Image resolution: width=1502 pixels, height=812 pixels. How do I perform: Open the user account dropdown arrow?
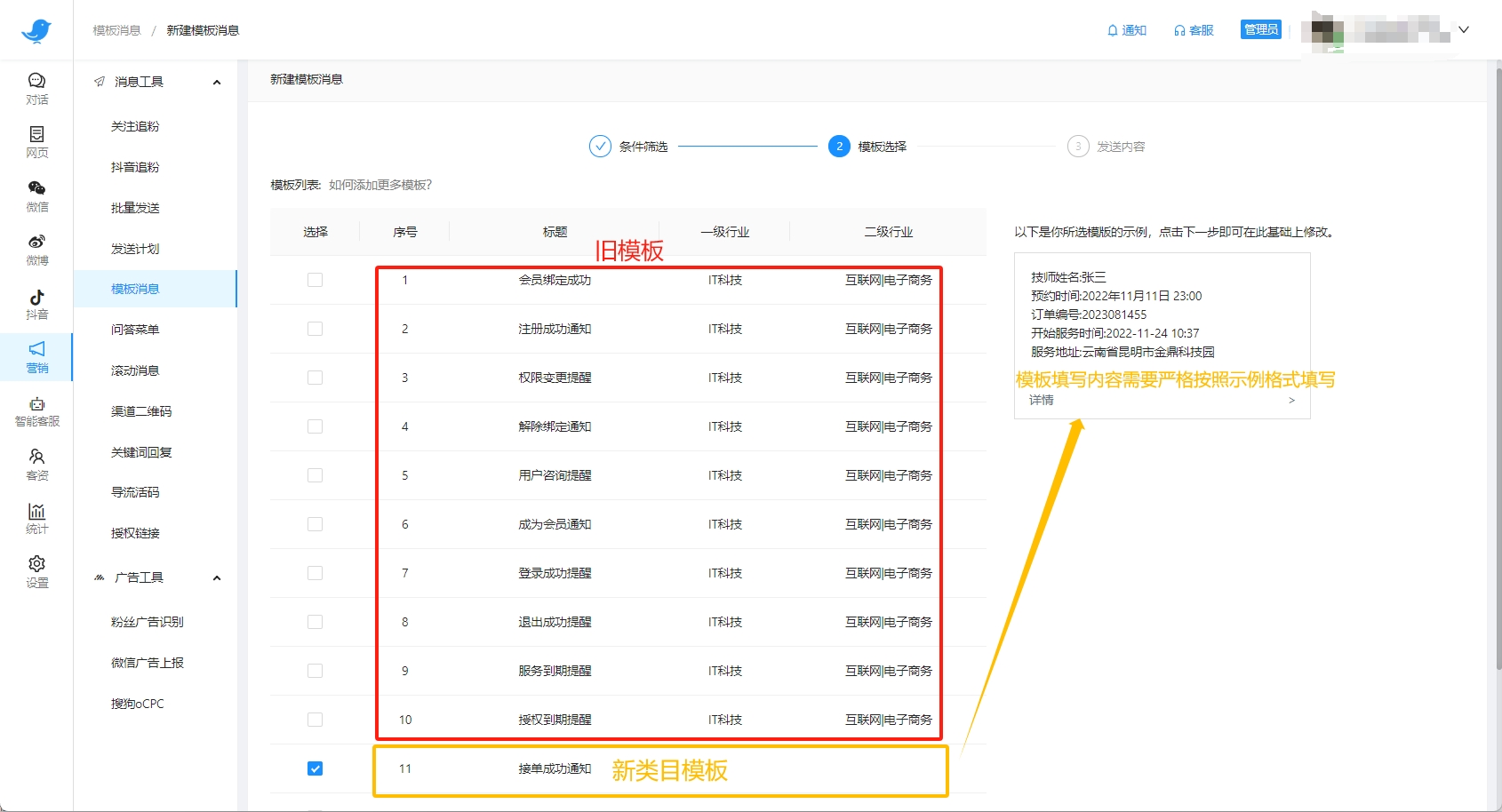1464,29
